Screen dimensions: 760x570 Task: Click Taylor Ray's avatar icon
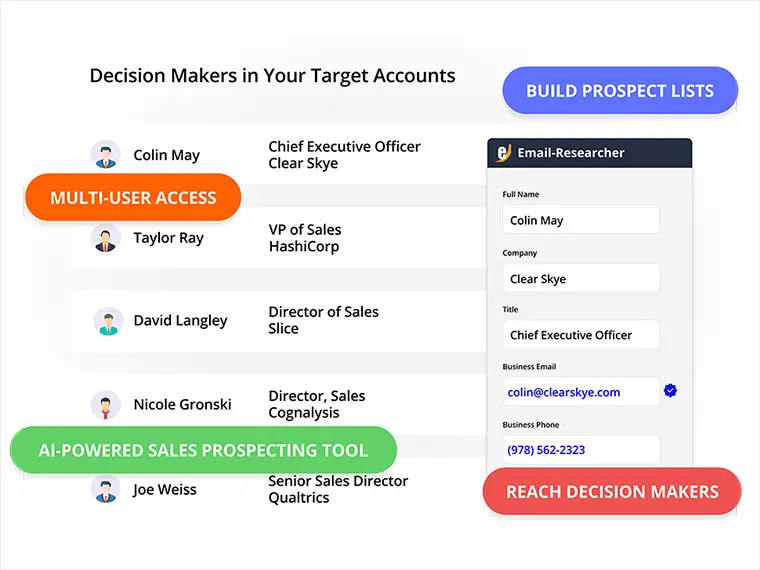(x=106, y=238)
